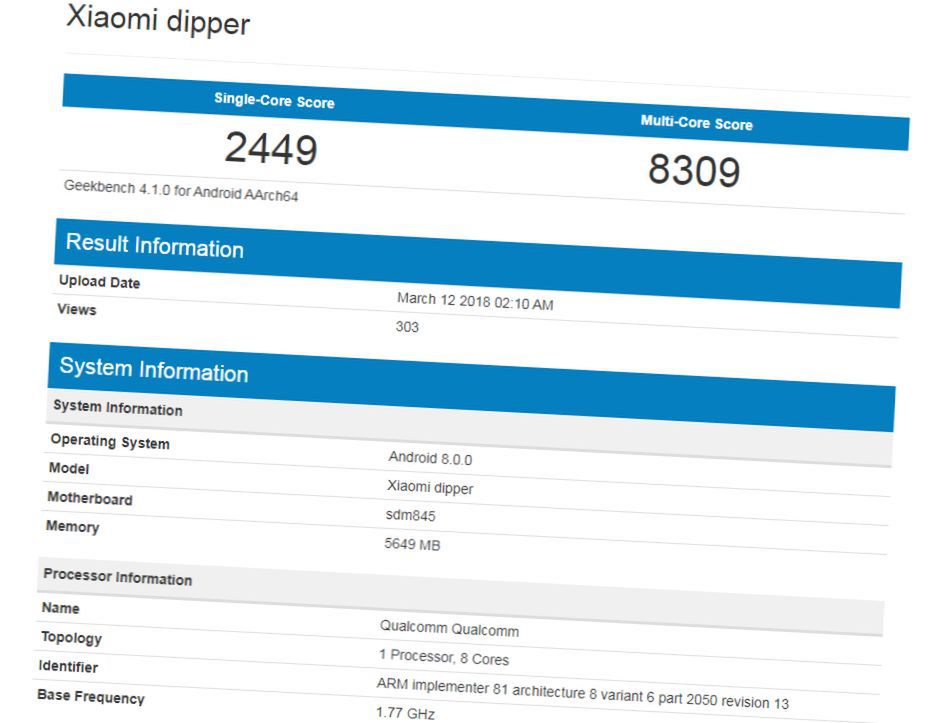
Task: Select the 'sdm845' motherboard value
Action: pos(410,515)
